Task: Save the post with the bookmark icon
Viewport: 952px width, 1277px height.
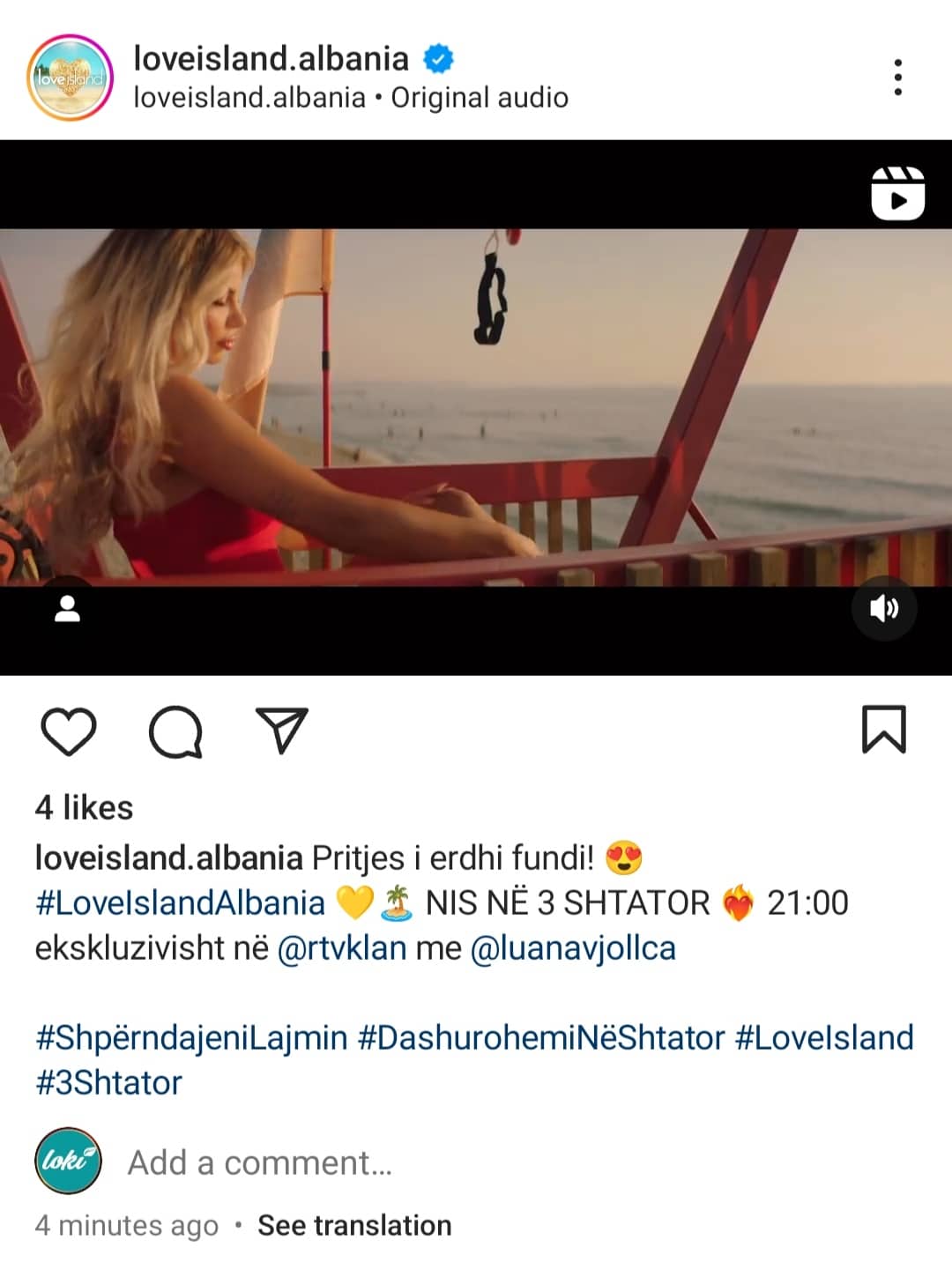Action: 883,730
